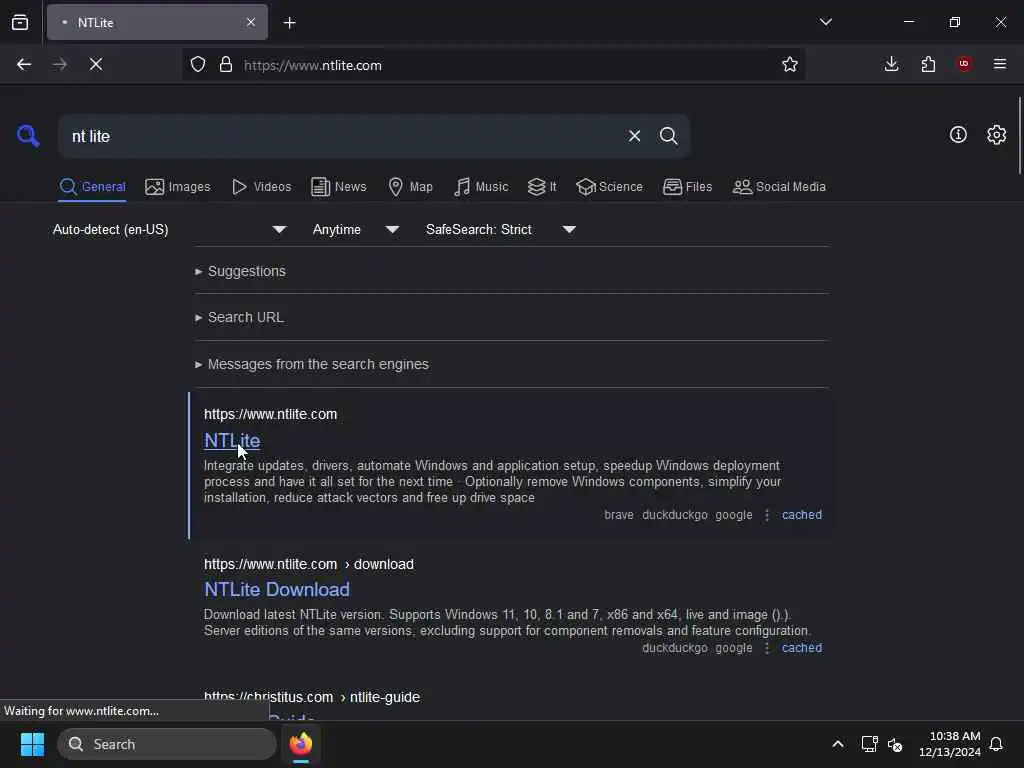Screen dimensions: 1024x768
Task: Open cached link of NTLite Download result
Action: point(802,648)
